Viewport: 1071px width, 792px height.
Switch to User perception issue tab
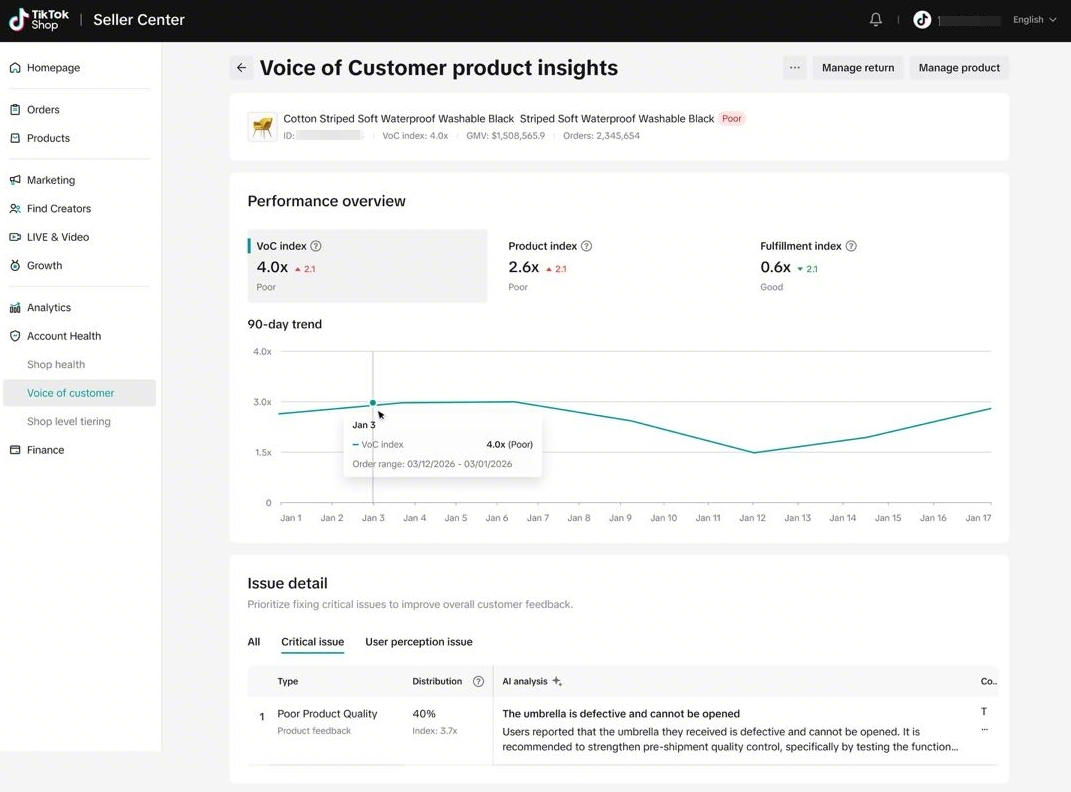click(419, 642)
